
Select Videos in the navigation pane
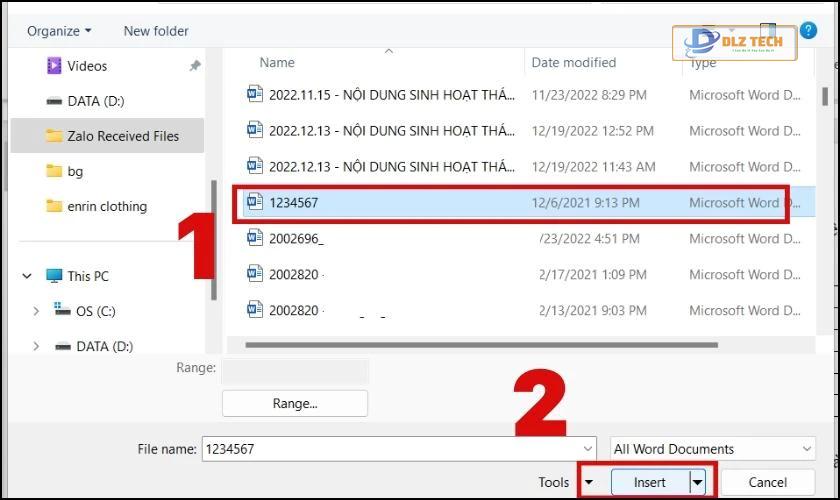[87, 66]
